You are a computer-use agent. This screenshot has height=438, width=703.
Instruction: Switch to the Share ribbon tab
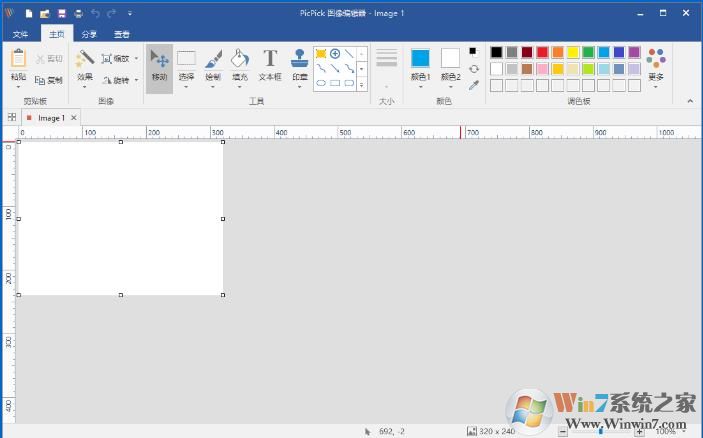pos(89,33)
